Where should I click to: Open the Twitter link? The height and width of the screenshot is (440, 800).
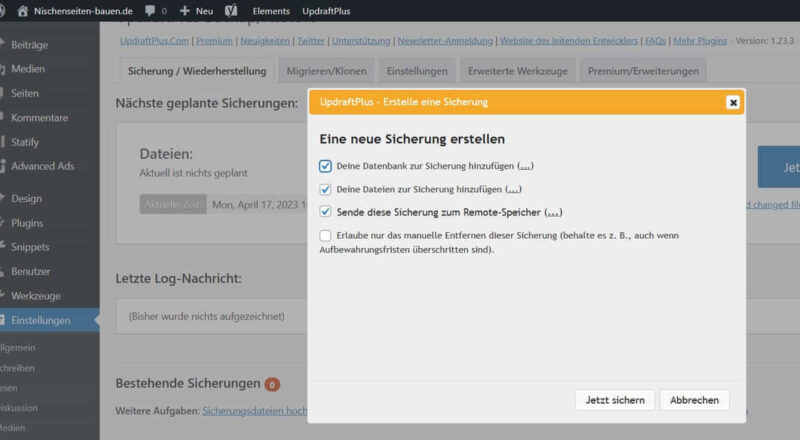pyautogui.click(x=311, y=41)
